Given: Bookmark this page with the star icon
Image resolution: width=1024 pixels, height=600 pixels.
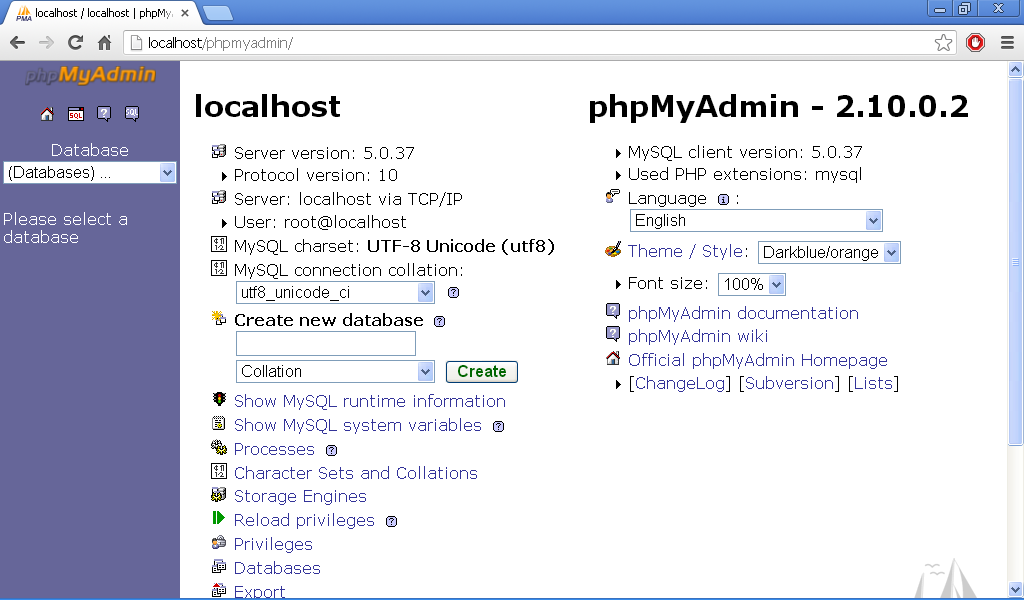Looking at the screenshot, I should 943,43.
